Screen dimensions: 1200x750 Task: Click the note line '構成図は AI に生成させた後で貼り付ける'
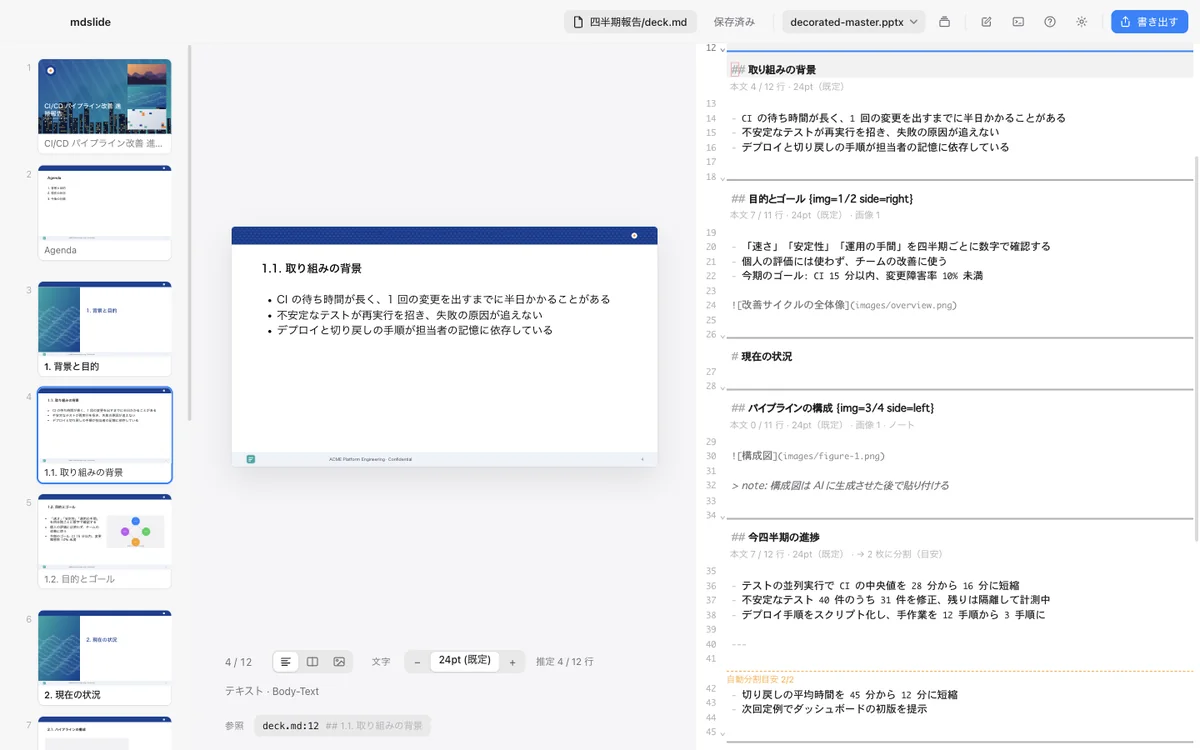click(x=840, y=485)
